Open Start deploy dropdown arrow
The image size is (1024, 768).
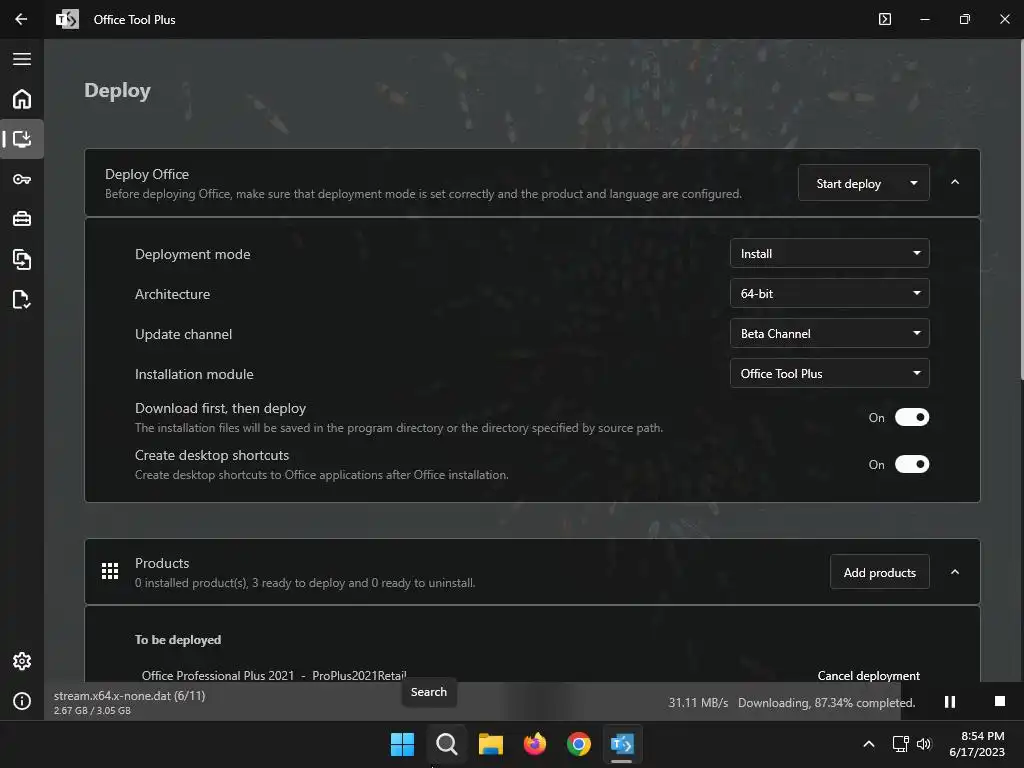tap(914, 184)
